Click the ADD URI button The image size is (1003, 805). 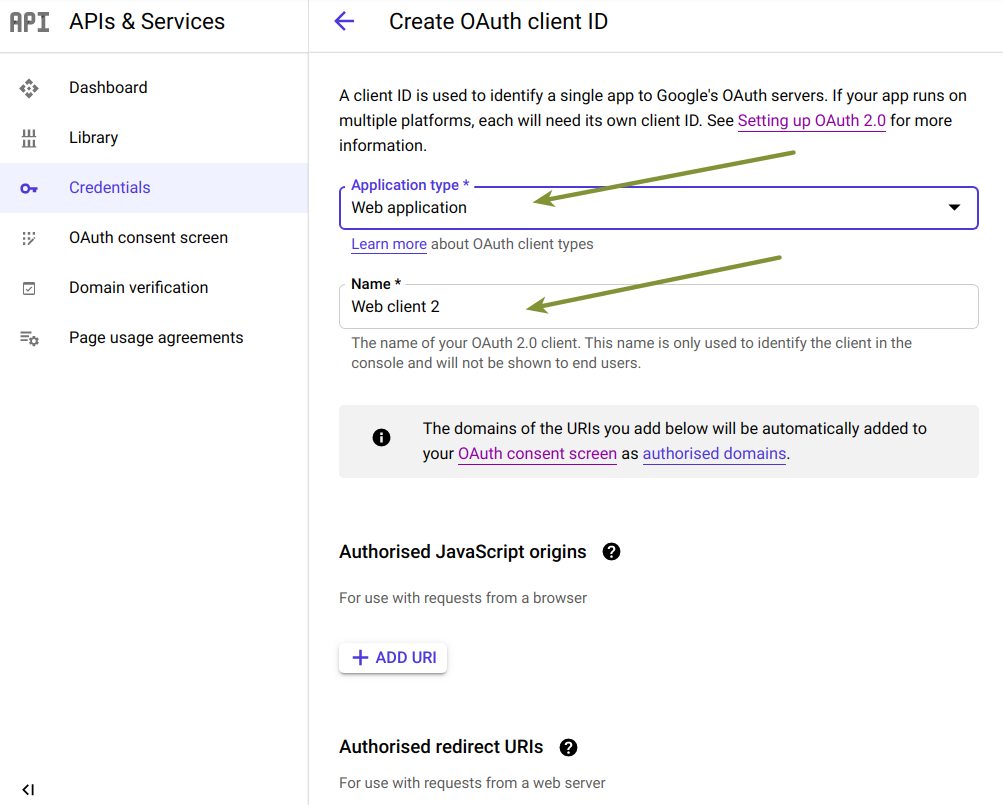393,658
